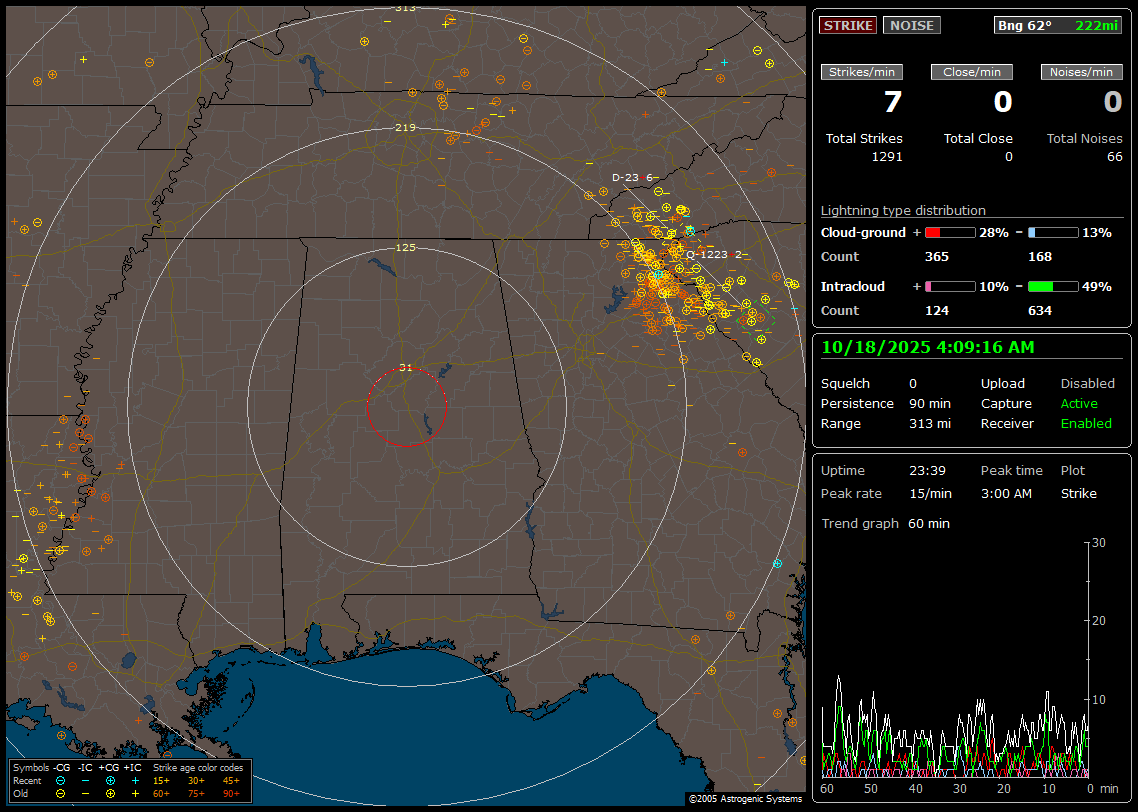Click the recent +CG symbol in legend

[x=109, y=780]
